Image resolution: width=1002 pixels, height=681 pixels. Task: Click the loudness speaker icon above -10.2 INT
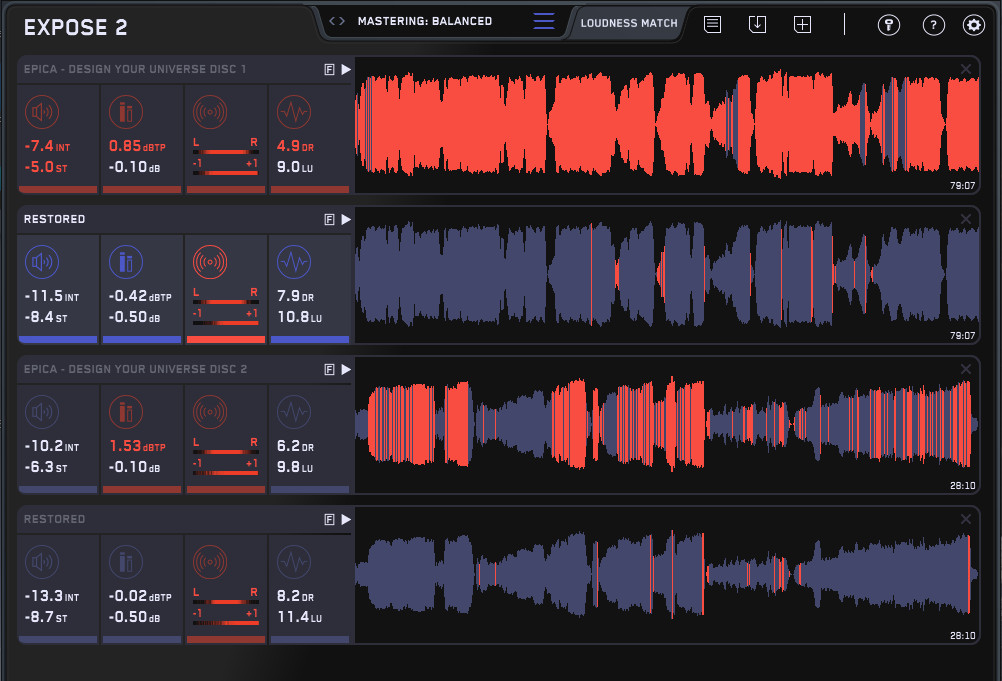click(x=42, y=412)
